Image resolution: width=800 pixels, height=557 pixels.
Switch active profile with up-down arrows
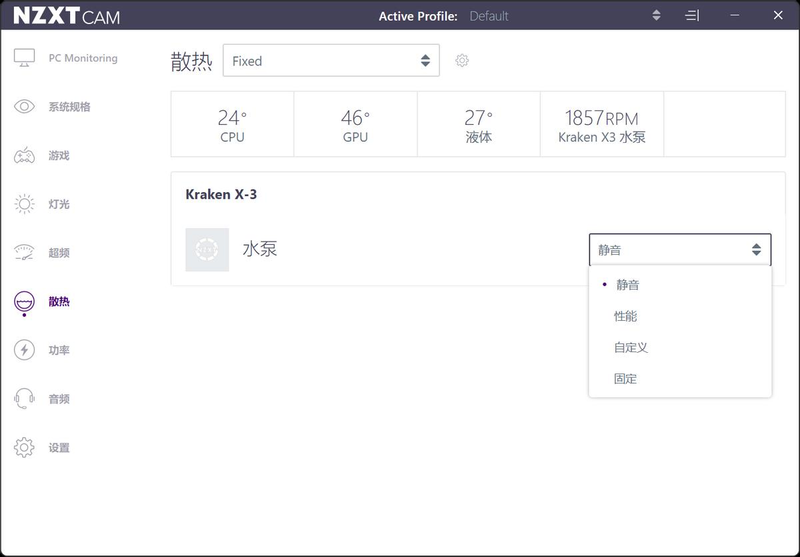(656, 16)
